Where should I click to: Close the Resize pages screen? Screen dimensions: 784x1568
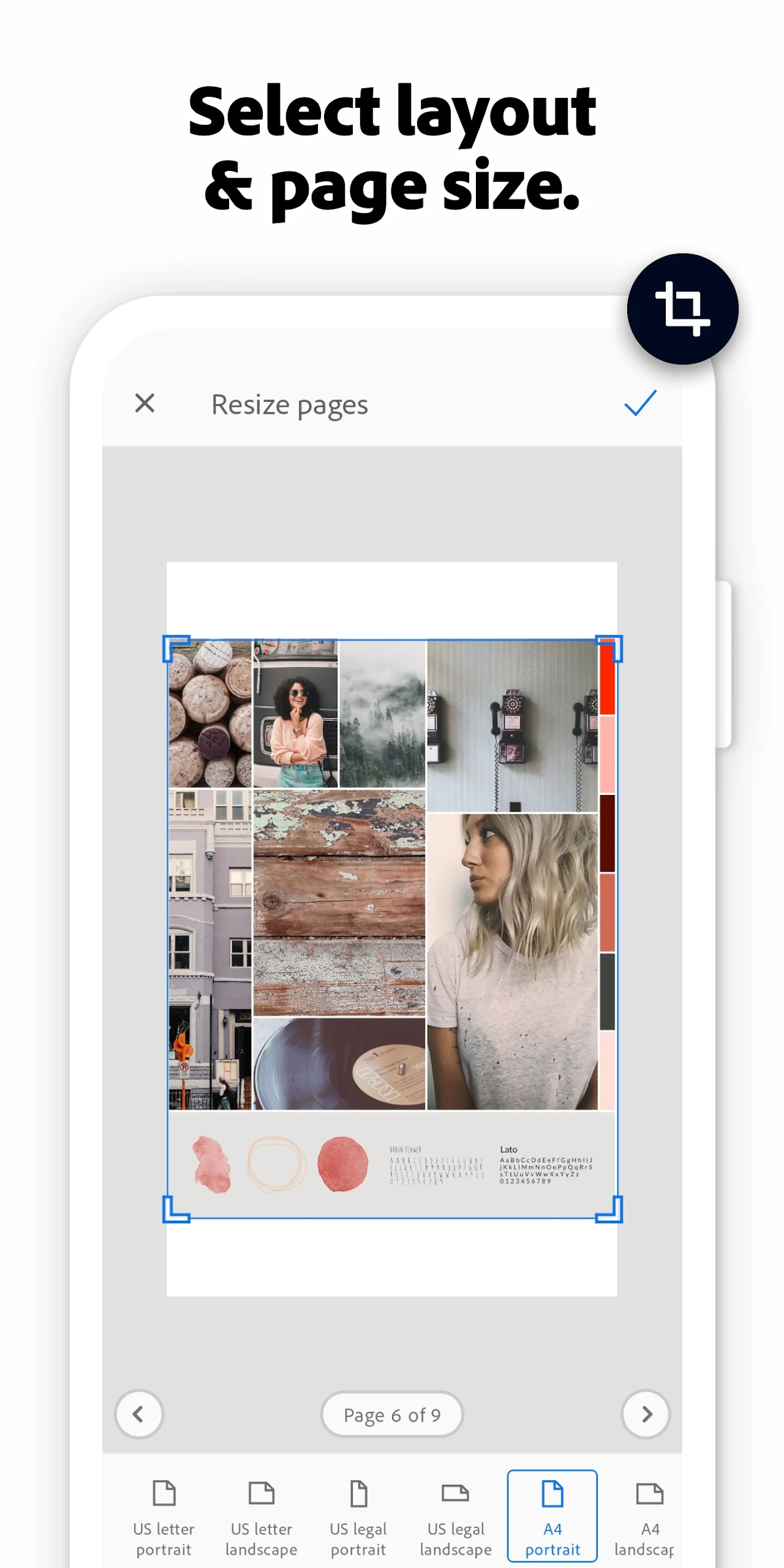pos(145,403)
